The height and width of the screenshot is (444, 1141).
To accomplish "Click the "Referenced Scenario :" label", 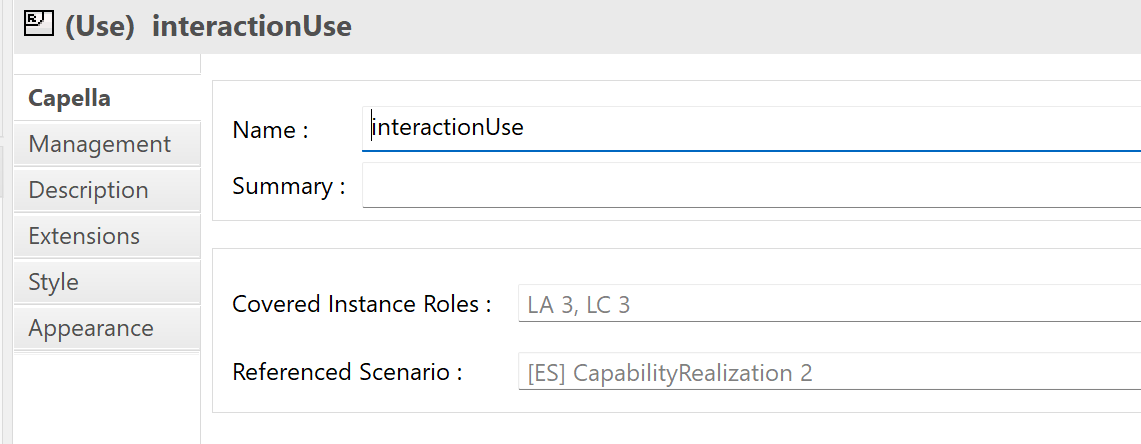I will pos(347,373).
